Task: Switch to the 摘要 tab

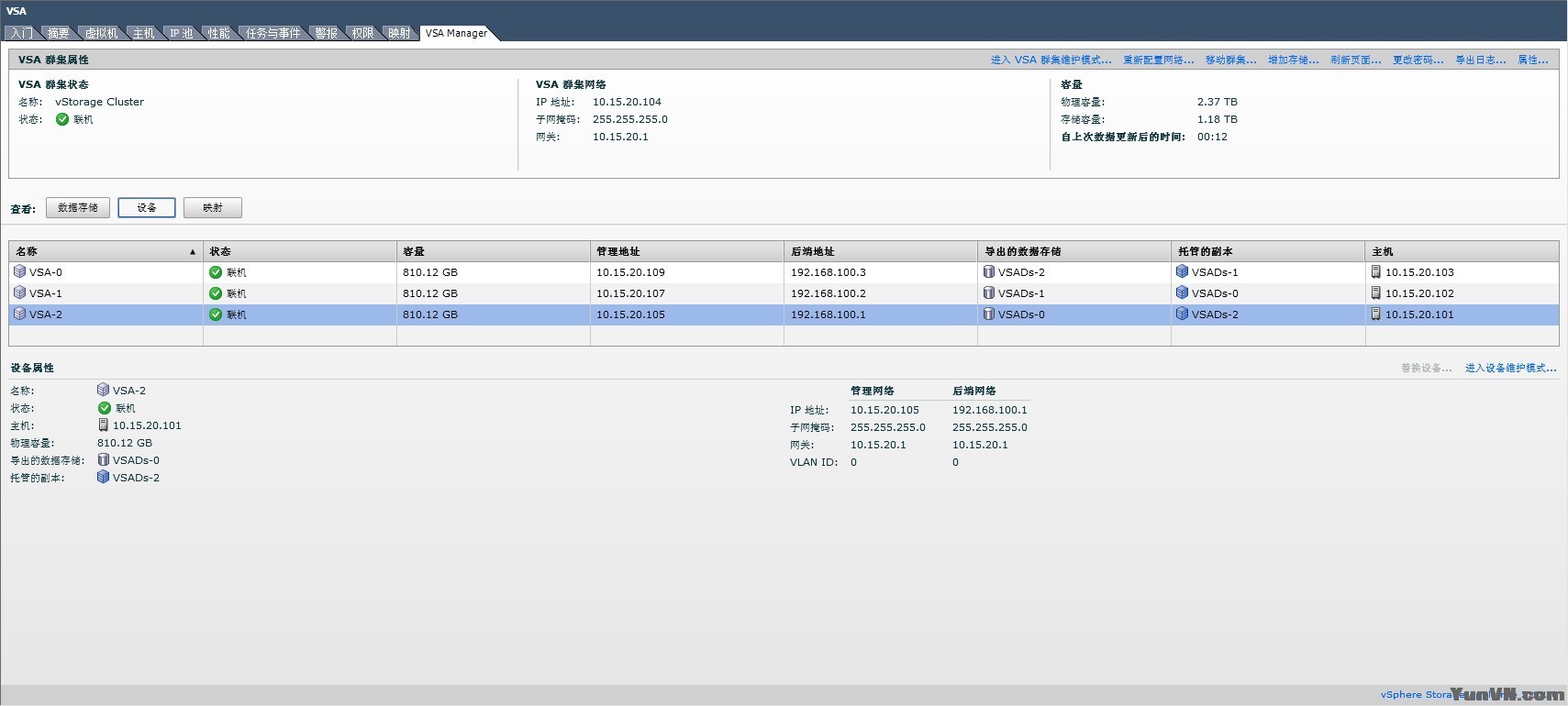Action: [x=59, y=33]
